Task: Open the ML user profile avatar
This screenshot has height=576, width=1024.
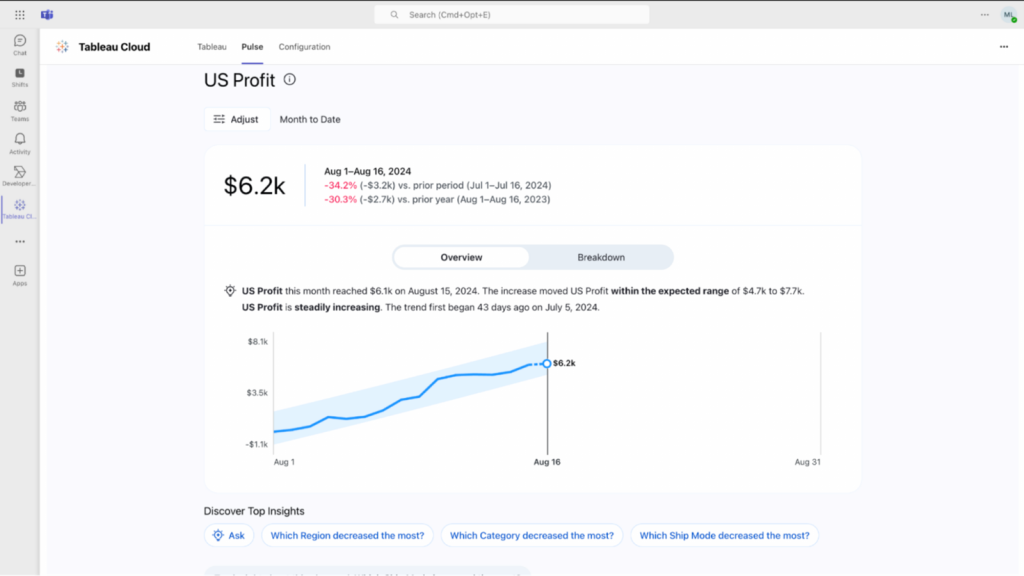Action: point(1008,15)
